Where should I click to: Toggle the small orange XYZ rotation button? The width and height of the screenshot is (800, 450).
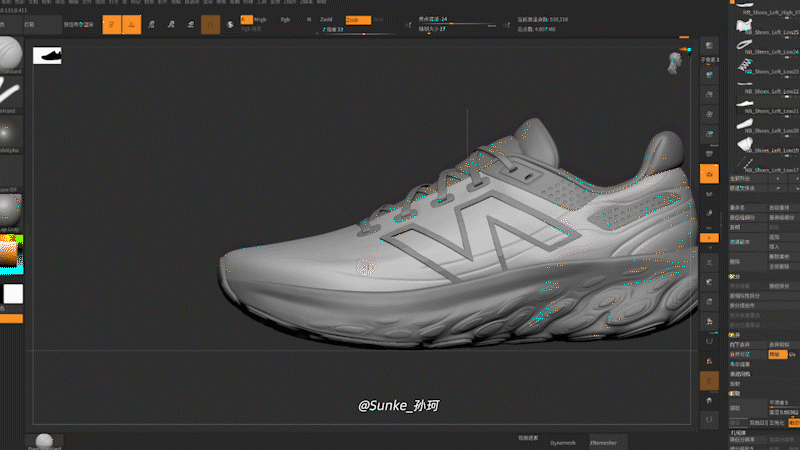tap(709, 238)
